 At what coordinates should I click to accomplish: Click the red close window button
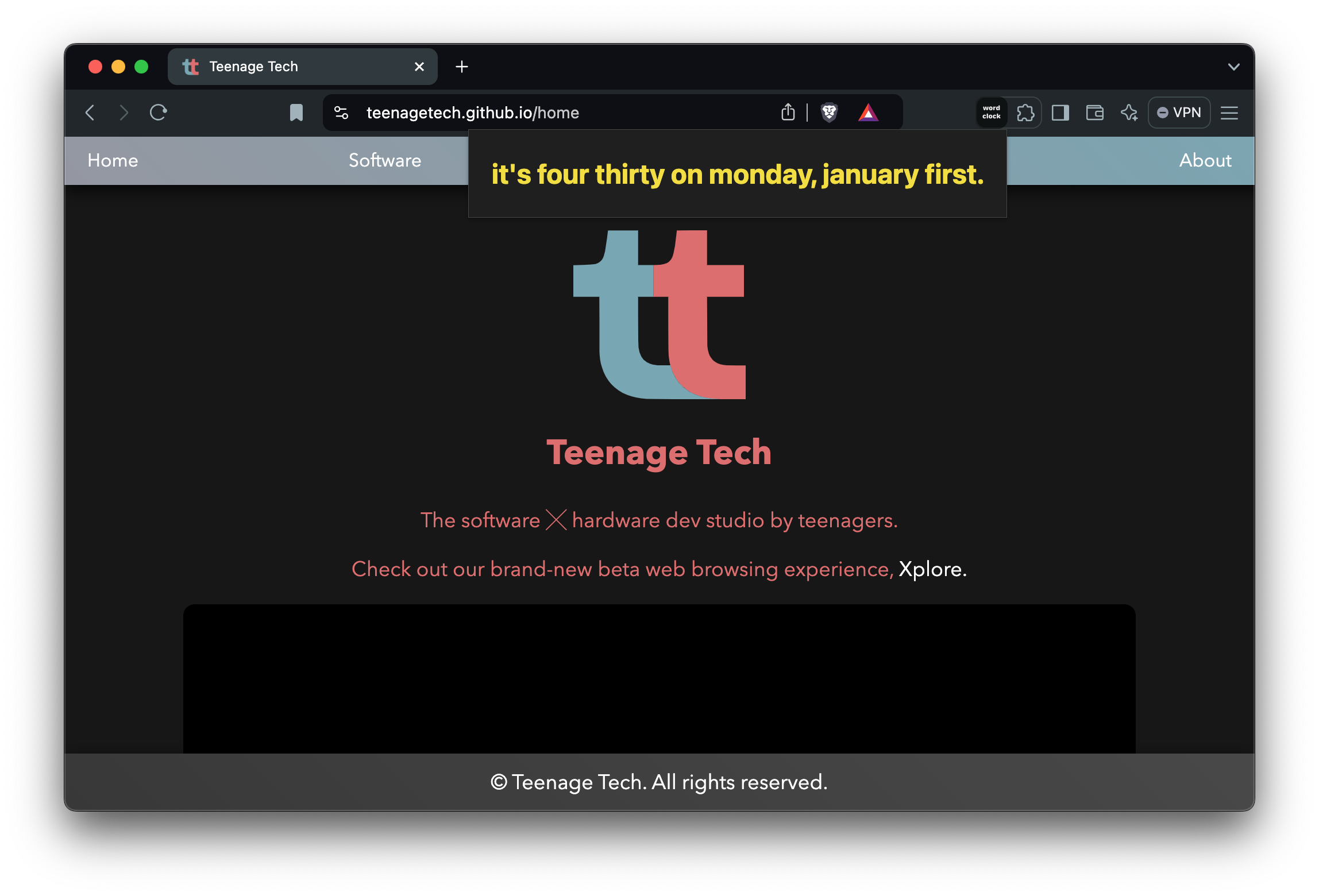pyautogui.click(x=95, y=67)
